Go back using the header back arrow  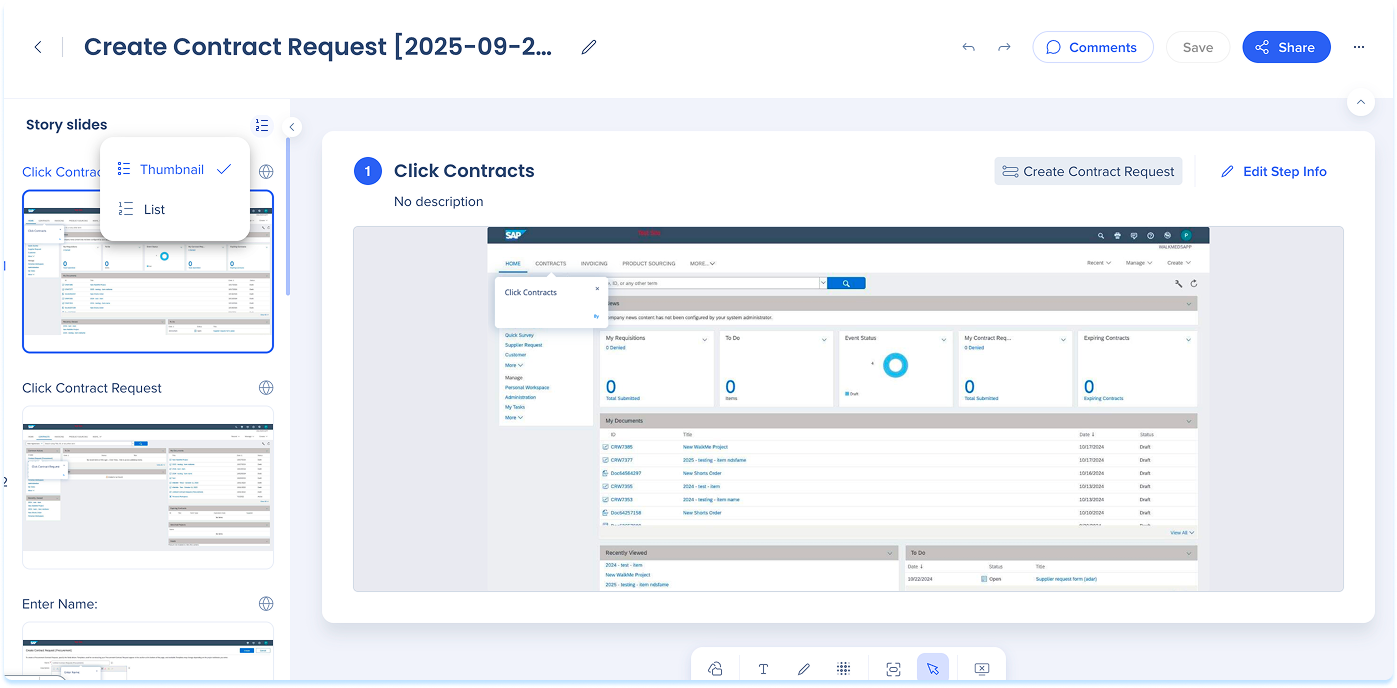tap(38, 47)
